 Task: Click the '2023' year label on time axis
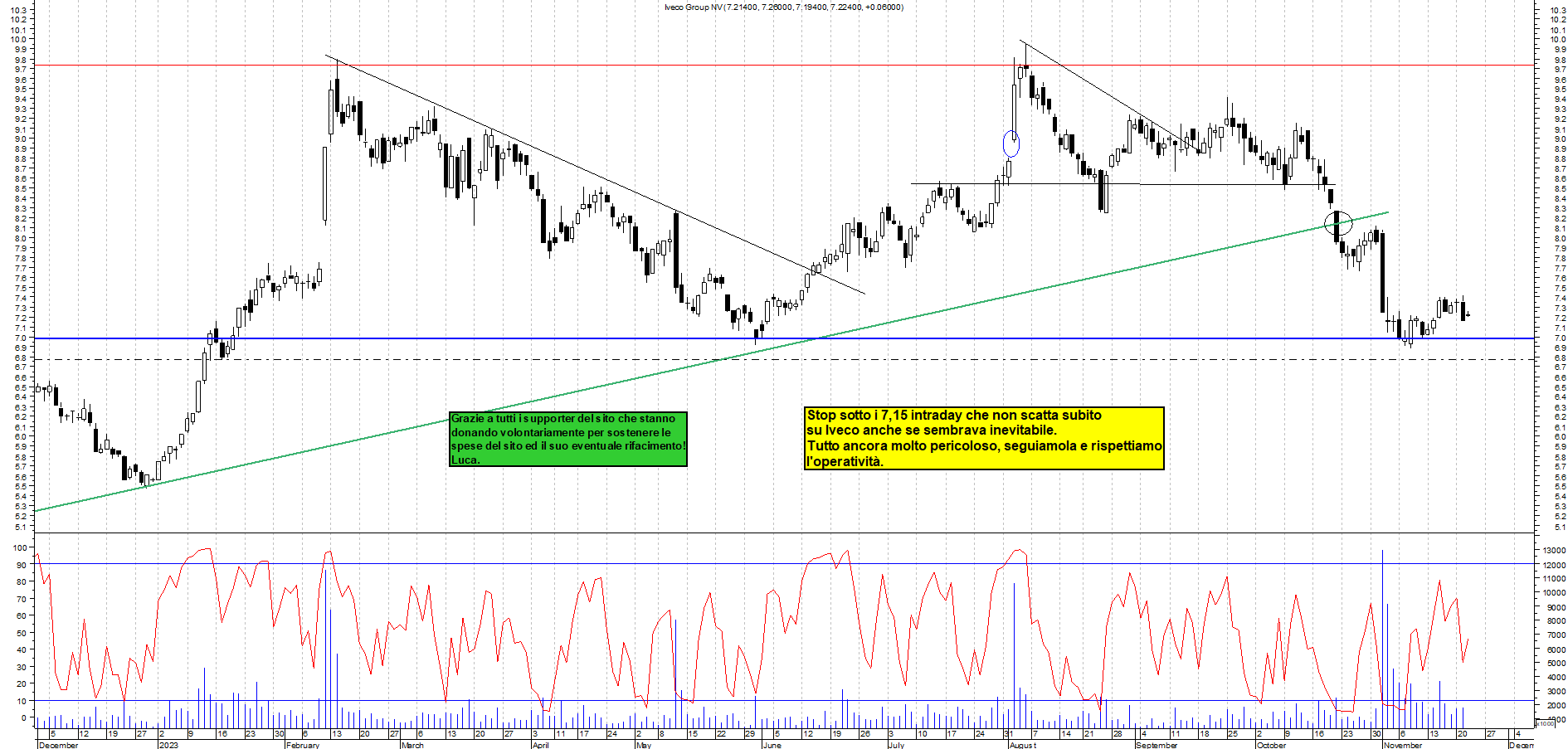click(168, 745)
